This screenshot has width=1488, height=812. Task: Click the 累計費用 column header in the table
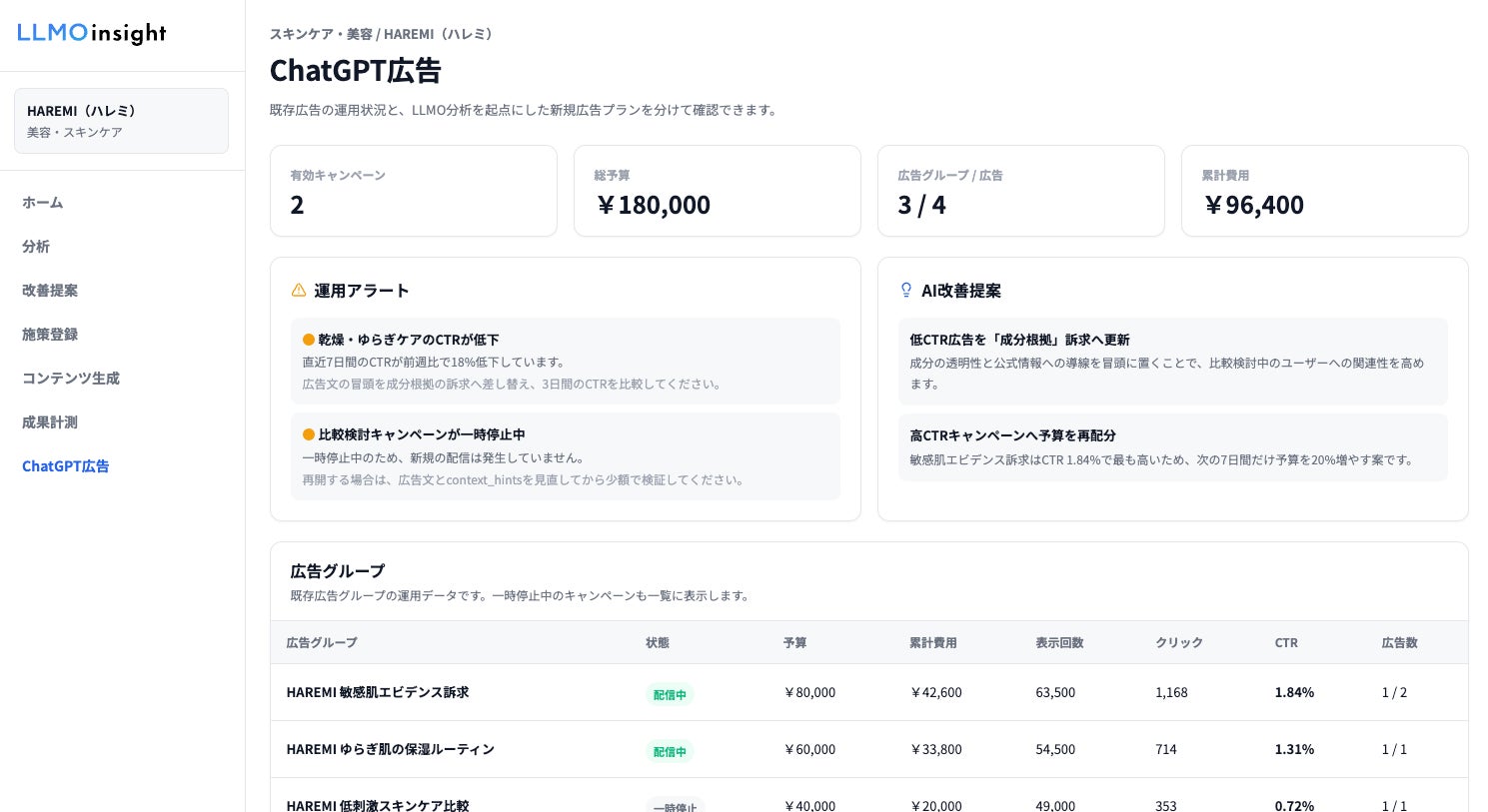point(933,643)
